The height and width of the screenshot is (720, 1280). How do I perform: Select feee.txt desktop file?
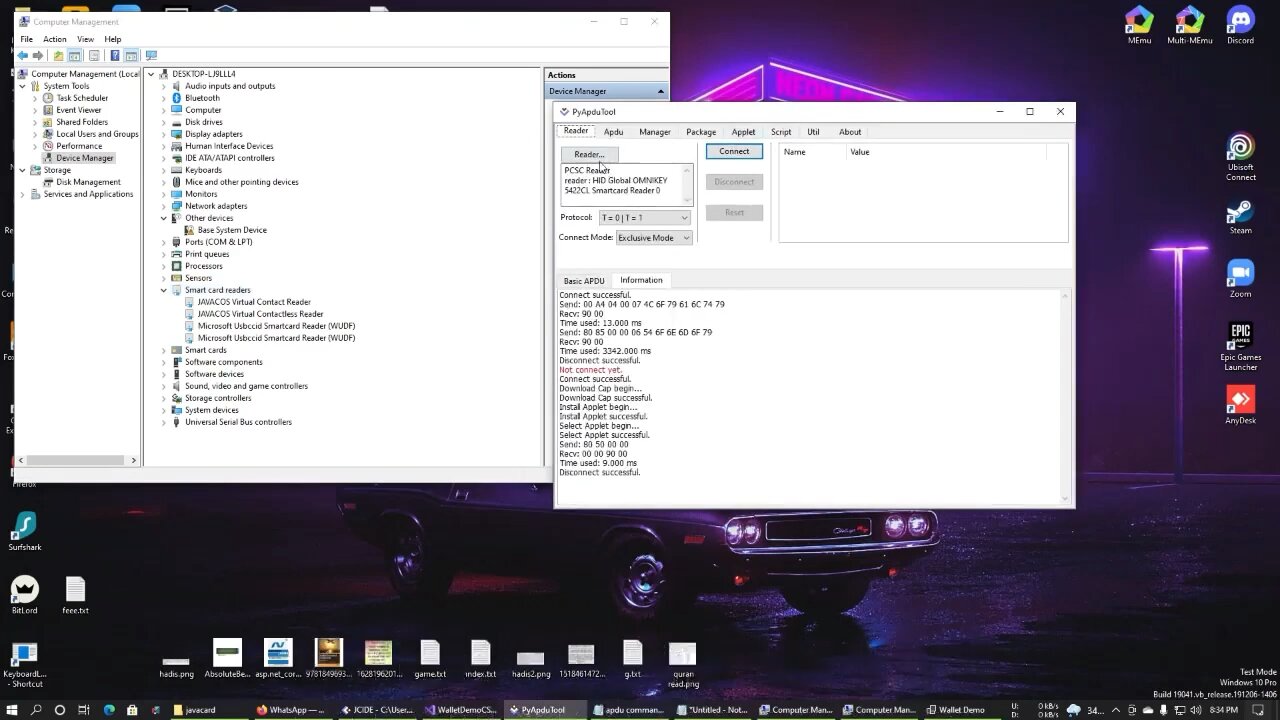[75, 594]
